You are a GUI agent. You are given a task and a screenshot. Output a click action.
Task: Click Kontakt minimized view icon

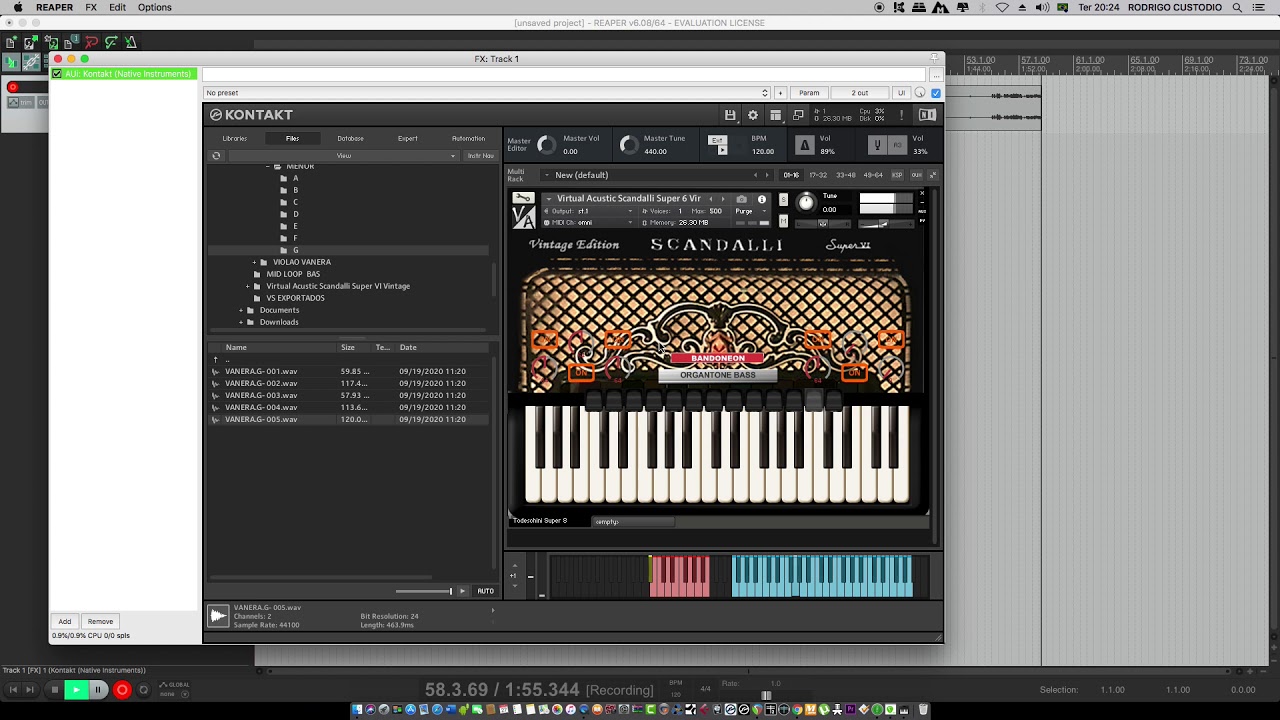coord(797,115)
